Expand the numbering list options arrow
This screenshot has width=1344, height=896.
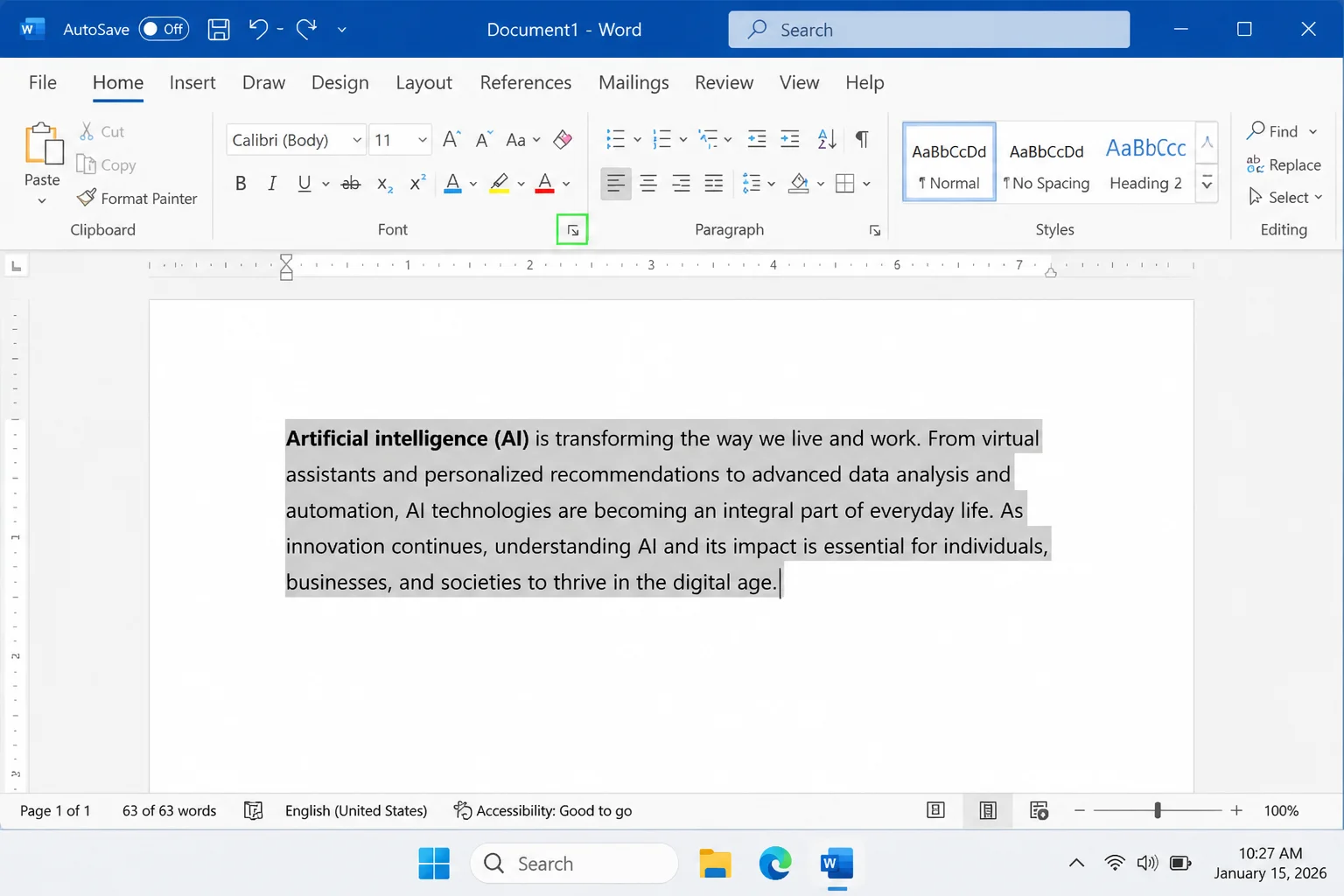[683, 140]
